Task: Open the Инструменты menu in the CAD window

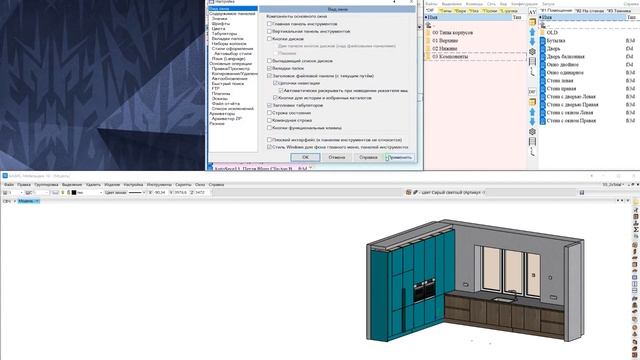Action: 159,185
